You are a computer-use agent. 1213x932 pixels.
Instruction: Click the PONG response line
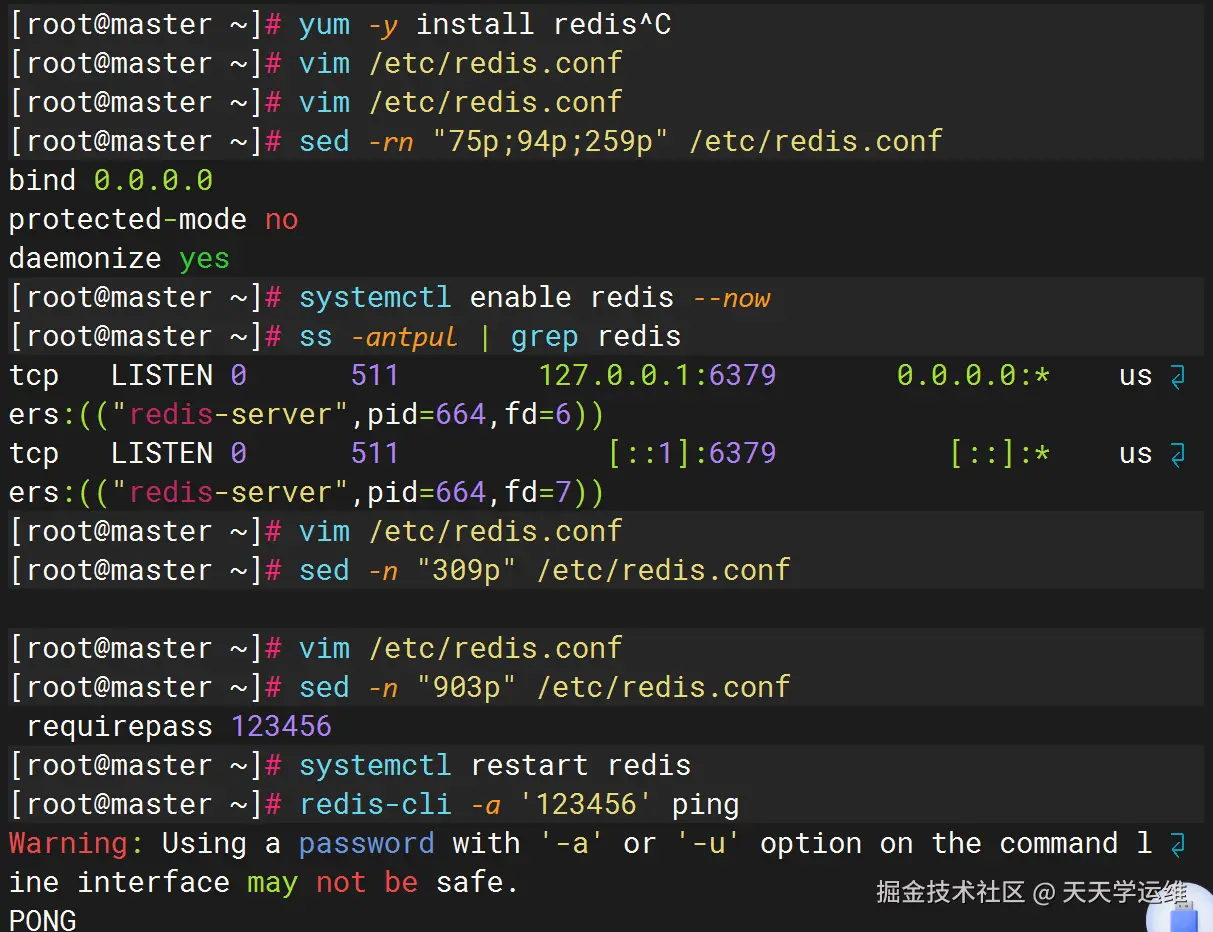tap(42, 920)
